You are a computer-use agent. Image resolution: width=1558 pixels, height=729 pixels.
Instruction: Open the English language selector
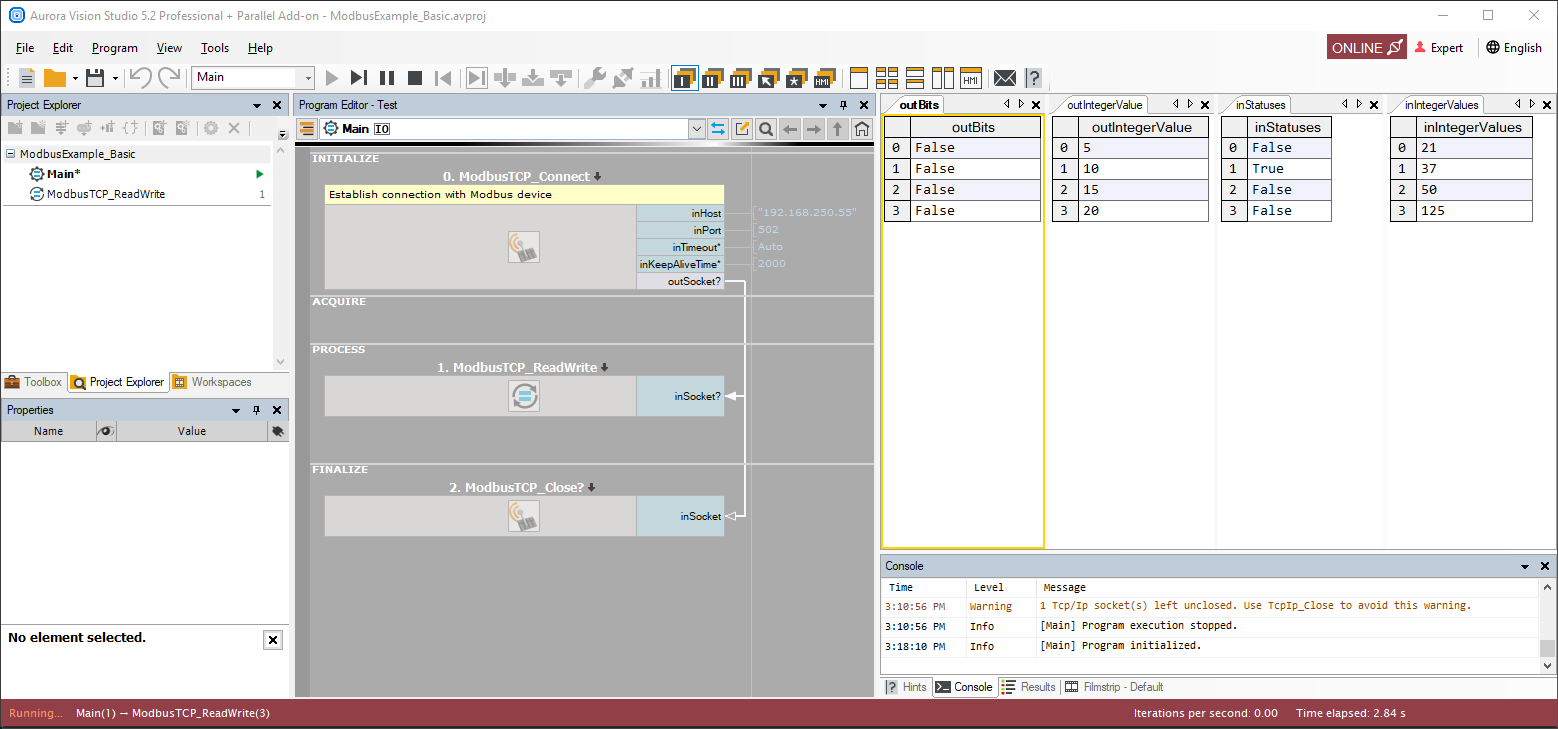pyautogui.click(x=1513, y=47)
